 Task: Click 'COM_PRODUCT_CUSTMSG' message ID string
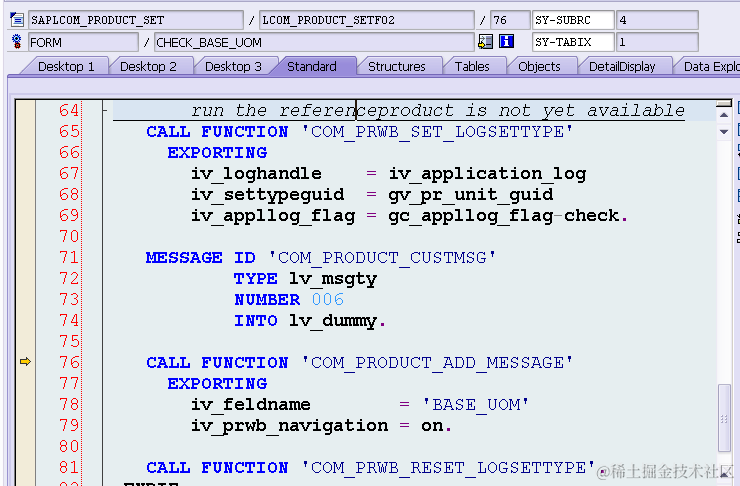click(x=382, y=258)
